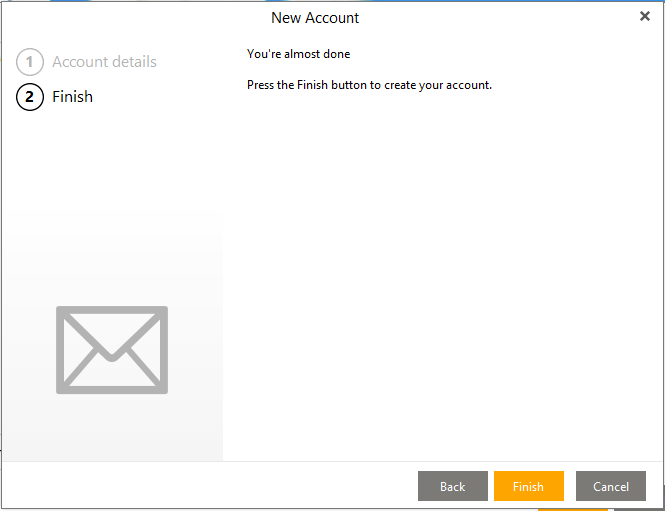665x511 pixels.
Task: Click the gray envelope mail icon
Action: pos(112,349)
